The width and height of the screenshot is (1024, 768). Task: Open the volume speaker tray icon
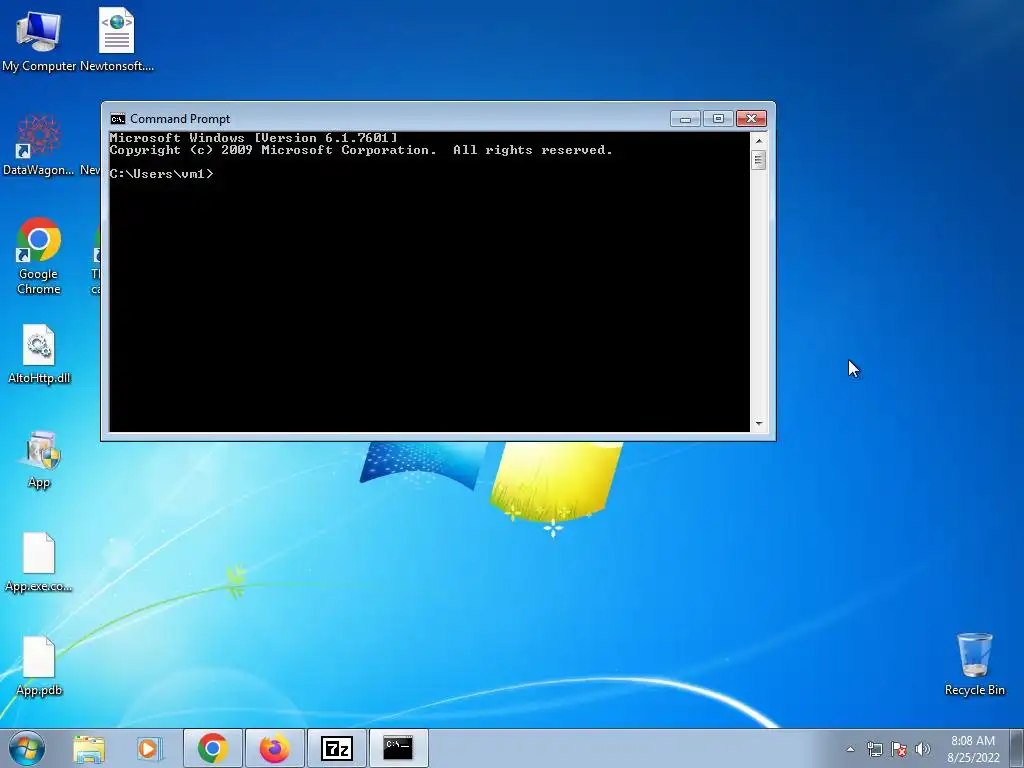click(x=923, y=749)
